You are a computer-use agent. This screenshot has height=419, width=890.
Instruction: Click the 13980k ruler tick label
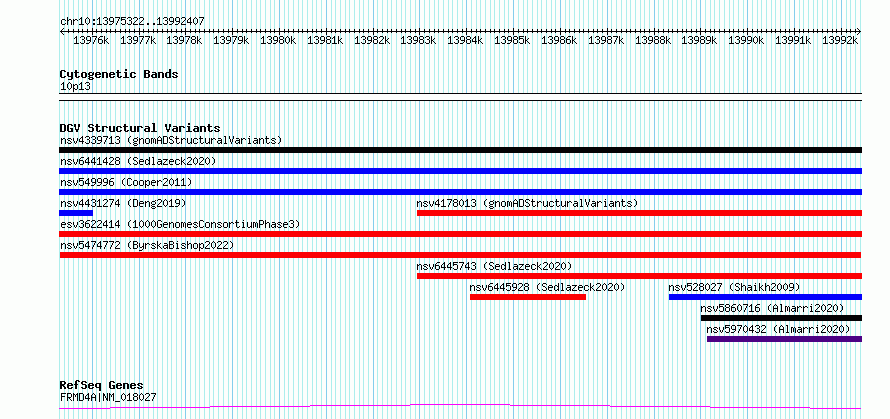279,40
